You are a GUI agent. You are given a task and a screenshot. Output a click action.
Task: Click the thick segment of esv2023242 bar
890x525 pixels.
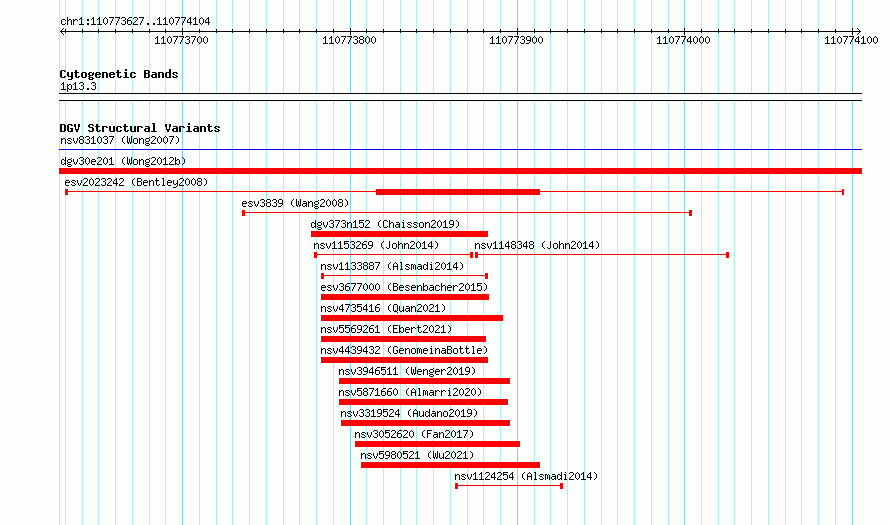457,192
